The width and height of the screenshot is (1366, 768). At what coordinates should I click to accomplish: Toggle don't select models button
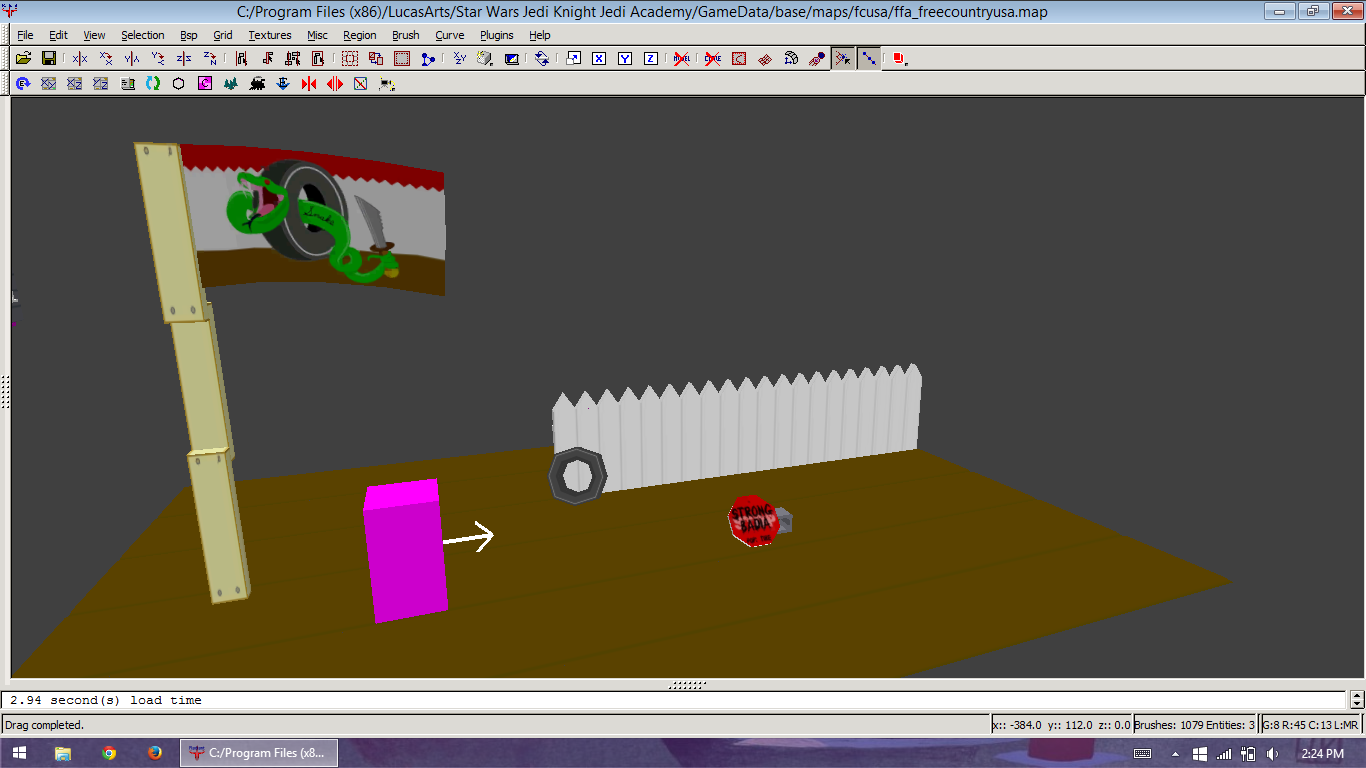pyautogui.click(x=682, y=59)
